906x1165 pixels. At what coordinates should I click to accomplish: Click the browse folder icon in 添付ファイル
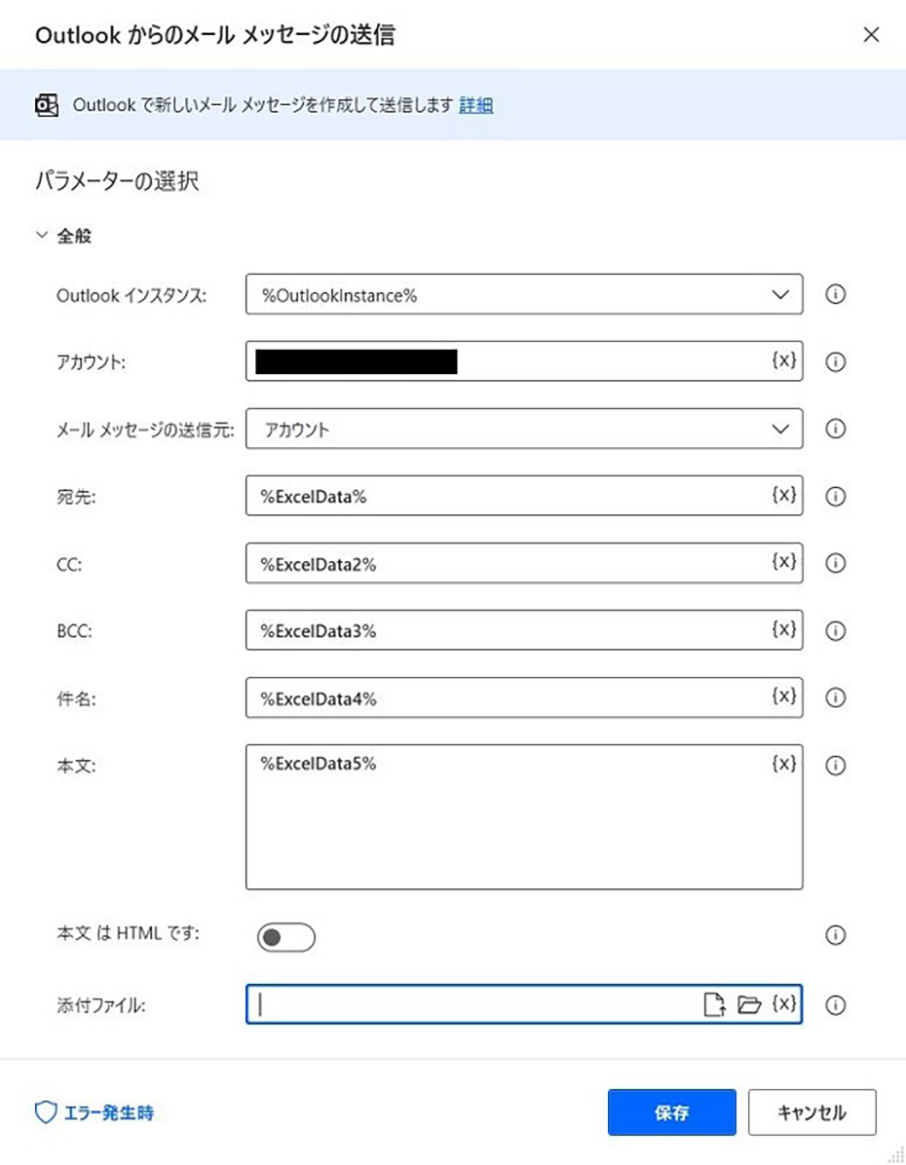749,1005
